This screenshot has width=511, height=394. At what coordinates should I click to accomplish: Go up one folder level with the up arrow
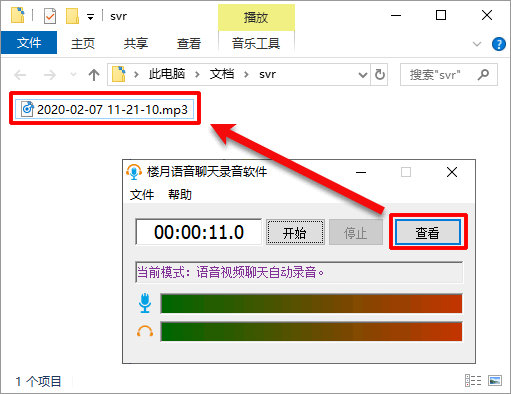pos(94,75)
